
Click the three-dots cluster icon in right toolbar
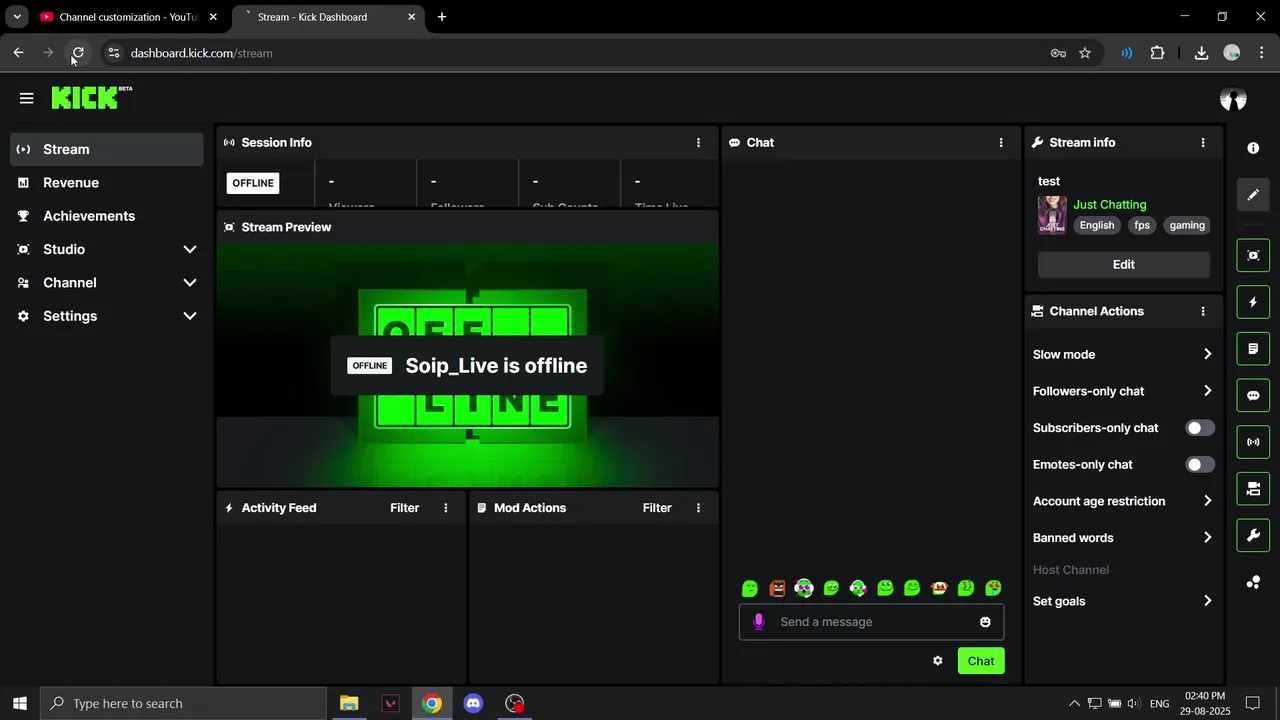(1253, 582)
